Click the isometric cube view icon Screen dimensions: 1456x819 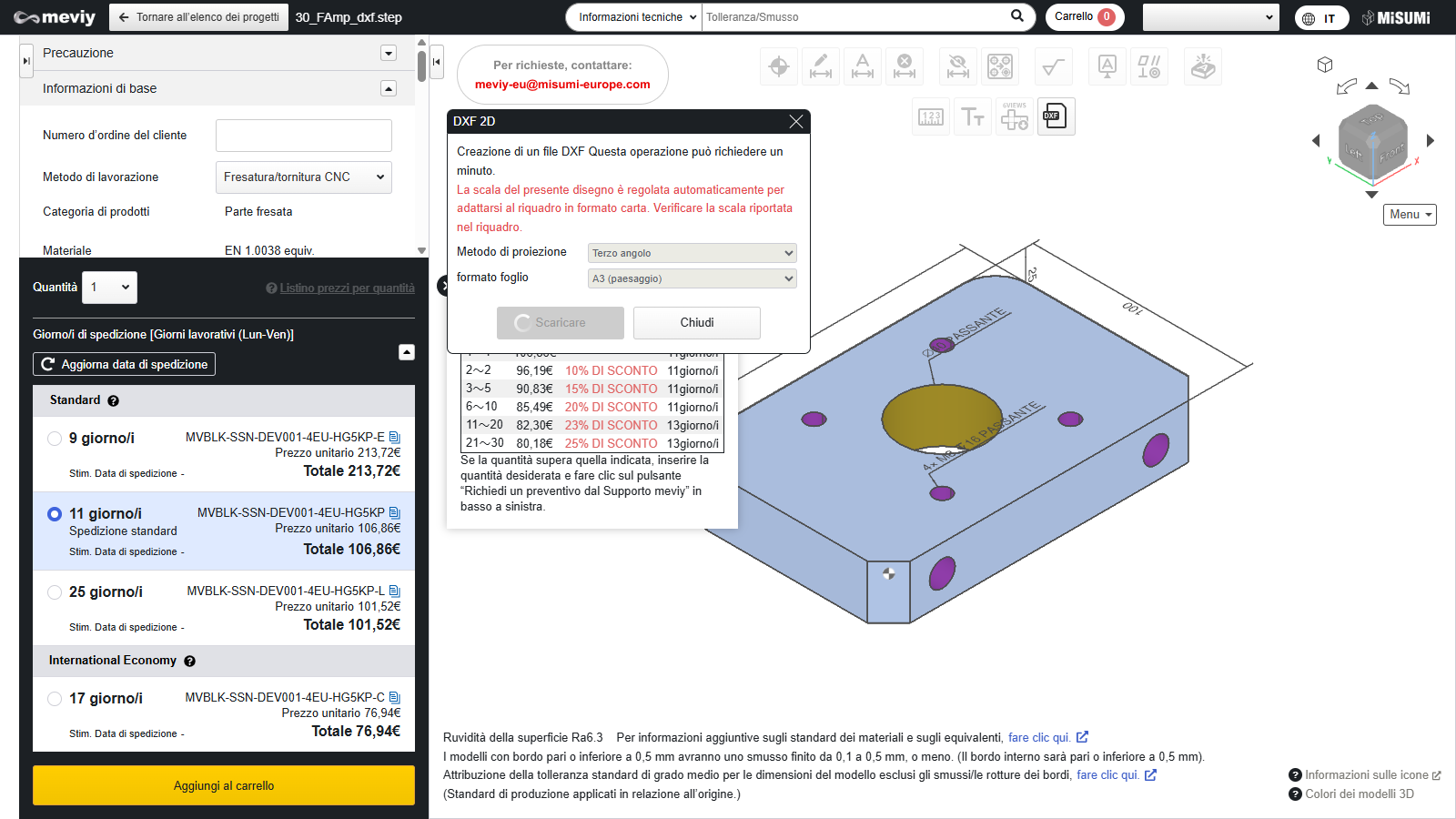pos(1325,65)
